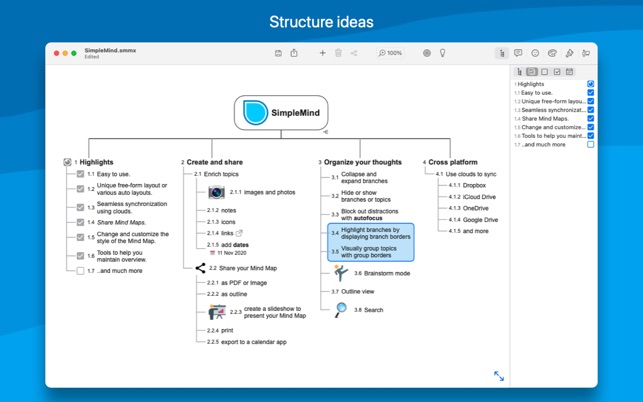Uncheck 'Tools to help you maint...' in side panel
643x402 pixels.
591,136
